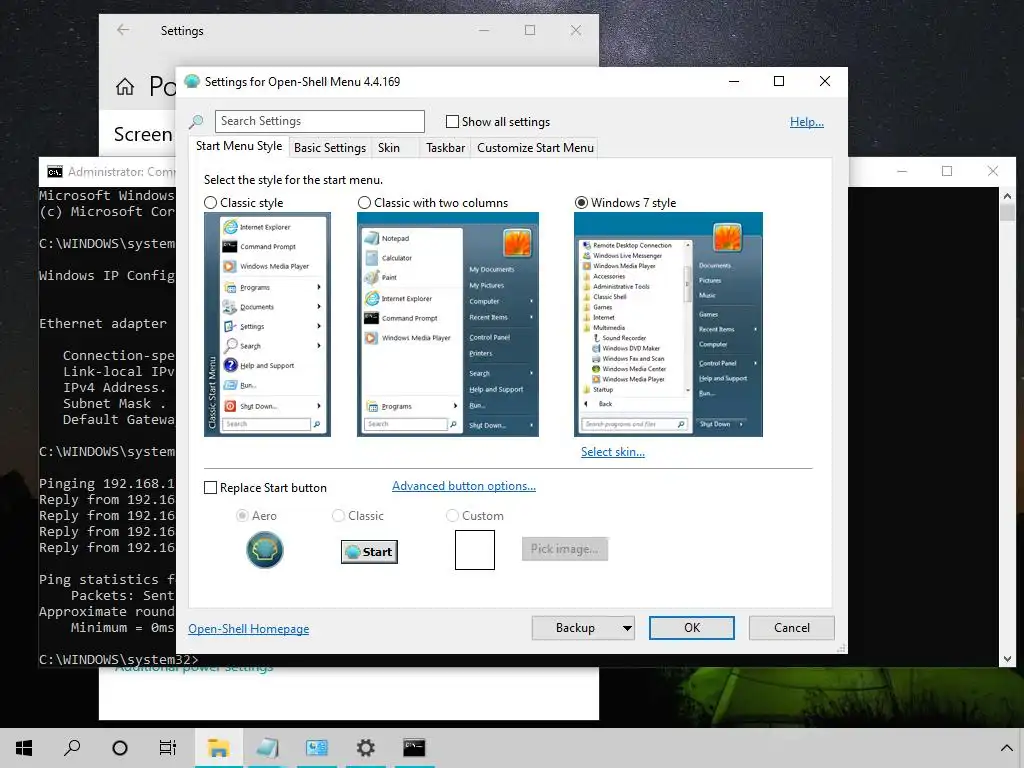Click the Cancel button
This screenshot has width=1024, height=768.
[x=792, y=628]
